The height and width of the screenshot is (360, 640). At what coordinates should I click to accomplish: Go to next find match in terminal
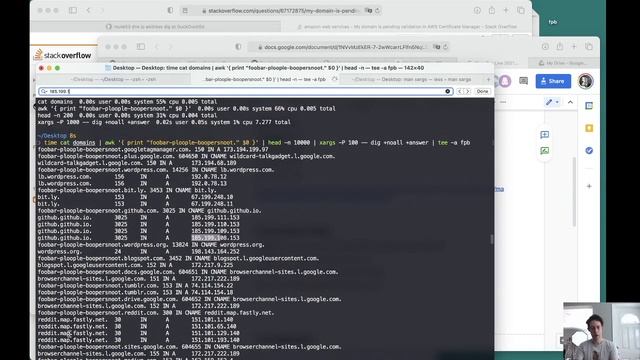(x=468, y=91)
